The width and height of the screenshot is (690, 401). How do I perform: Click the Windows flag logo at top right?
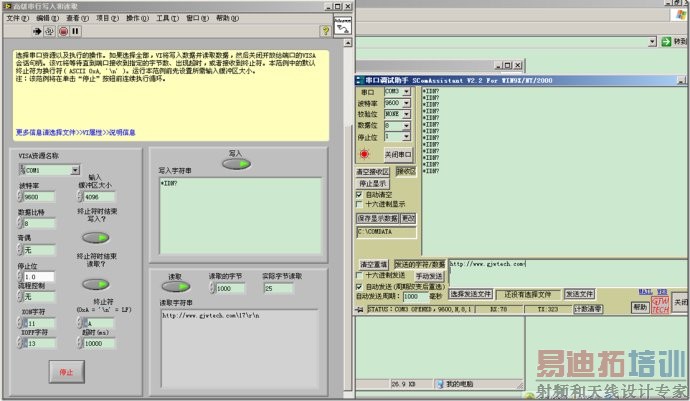(x=682, y=15)
